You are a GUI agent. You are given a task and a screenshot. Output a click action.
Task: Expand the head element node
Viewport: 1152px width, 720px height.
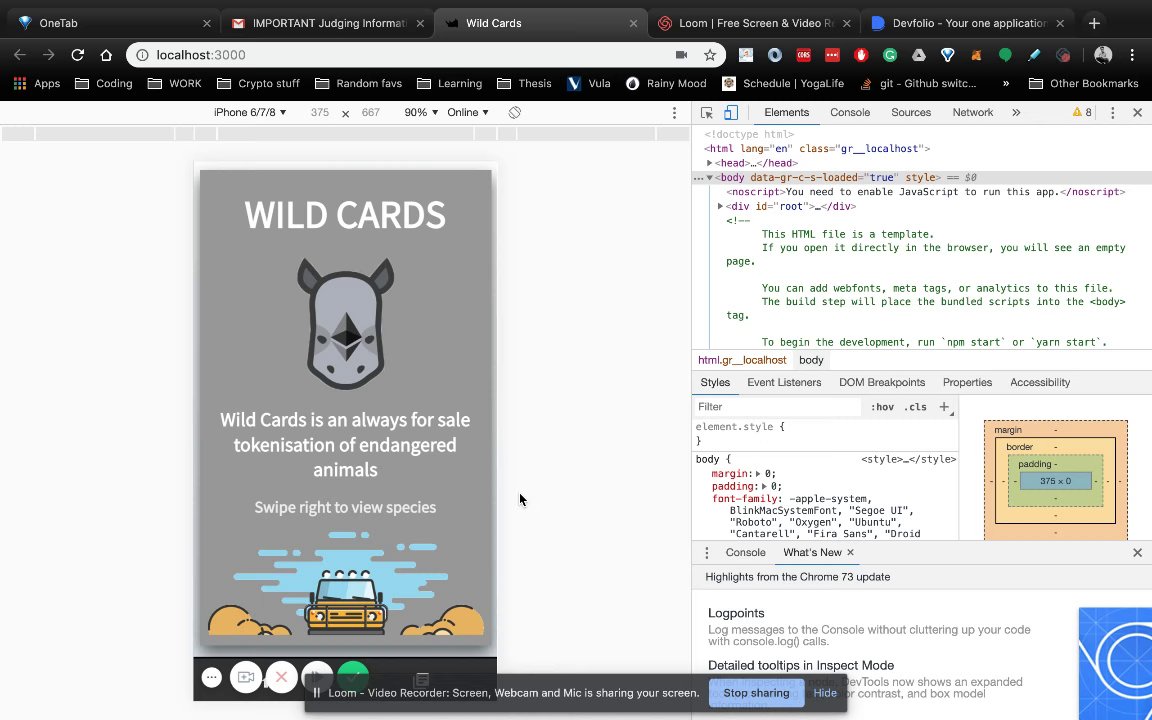[x=710, y=163]
